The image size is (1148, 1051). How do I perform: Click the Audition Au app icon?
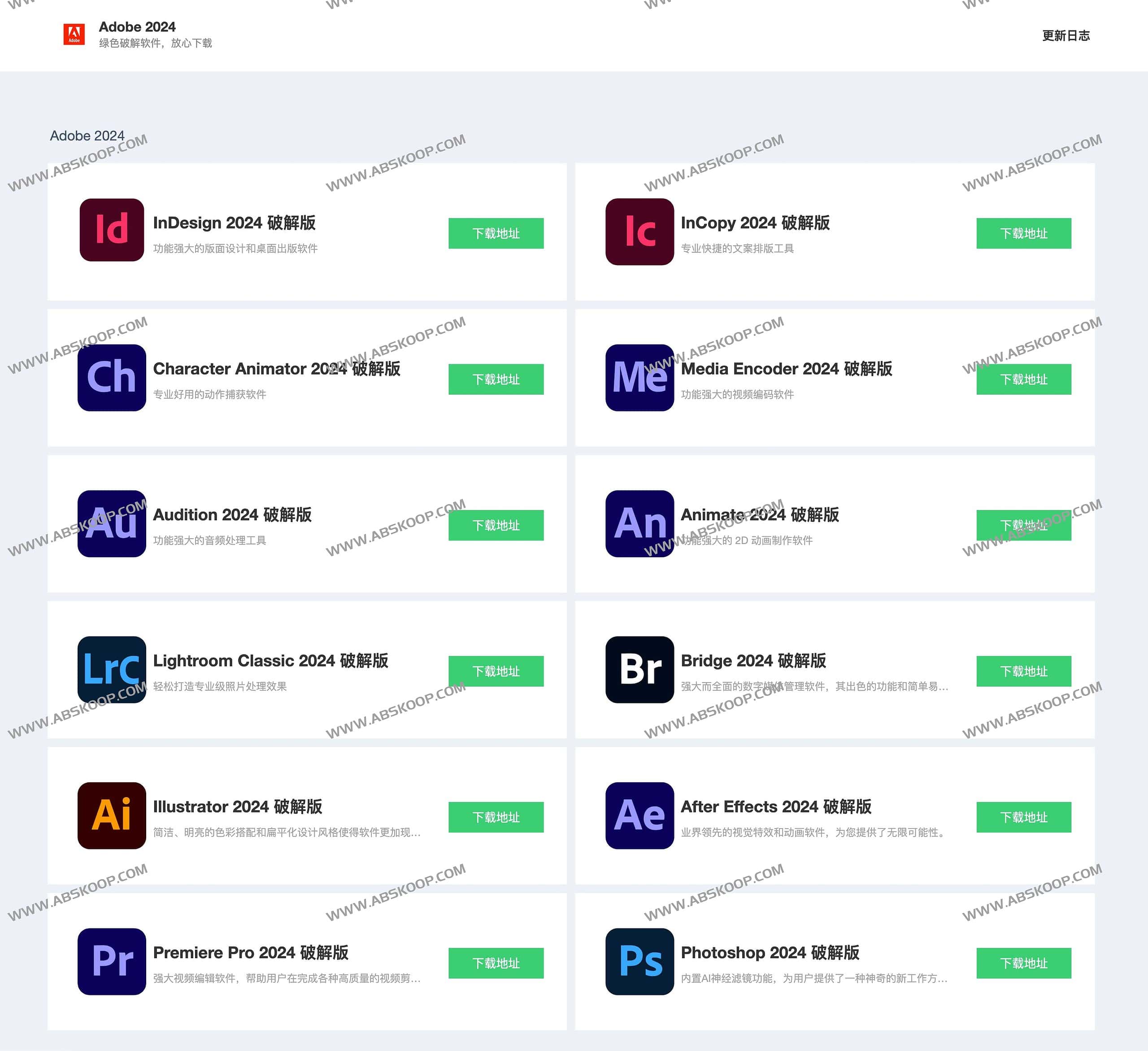tap(112, 523)
